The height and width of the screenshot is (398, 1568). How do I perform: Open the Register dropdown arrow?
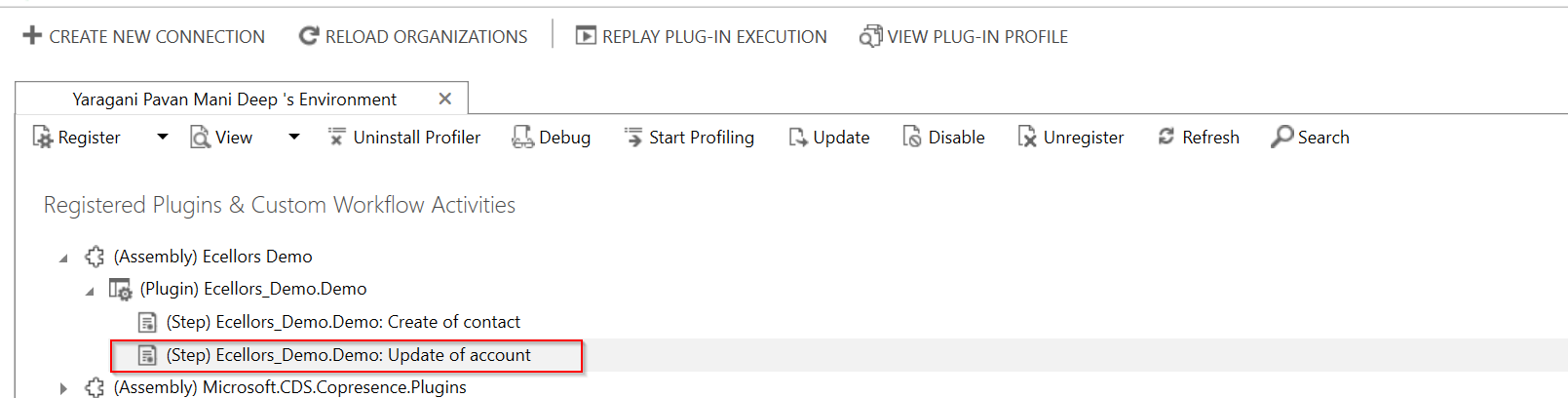[163, 138]
